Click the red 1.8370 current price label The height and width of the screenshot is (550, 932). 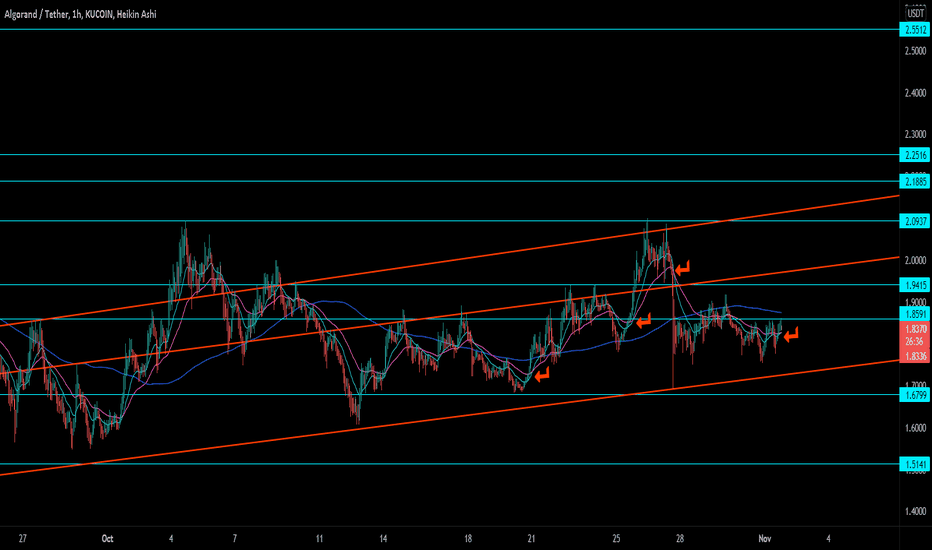point(915,329)
